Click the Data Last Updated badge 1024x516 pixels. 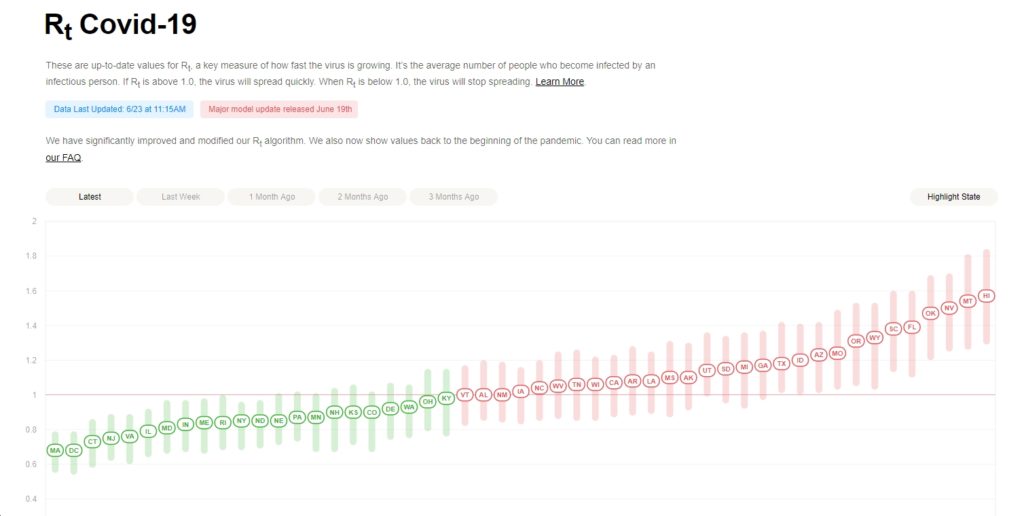(120, 109)
